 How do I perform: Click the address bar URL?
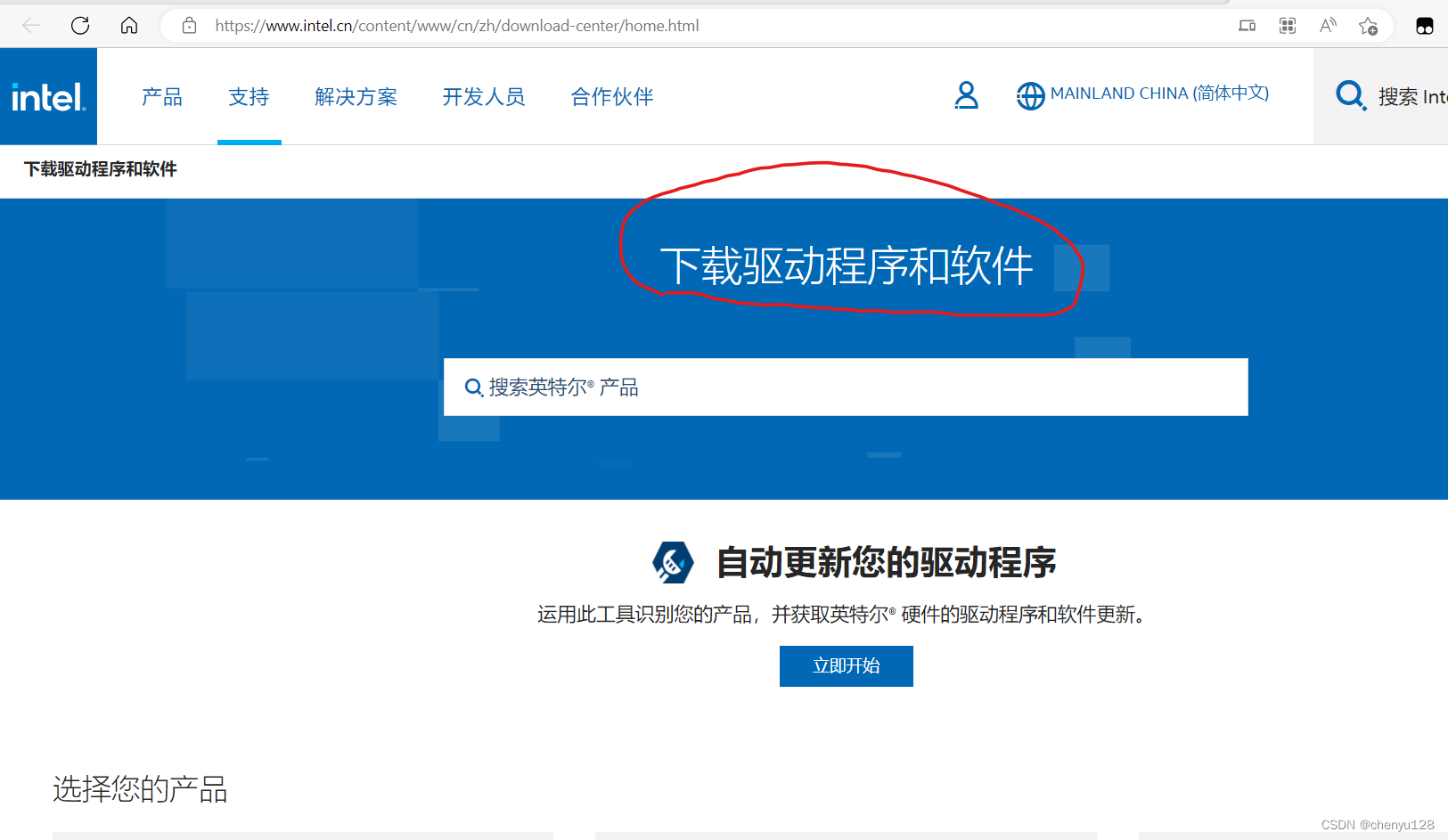[456, 26]
